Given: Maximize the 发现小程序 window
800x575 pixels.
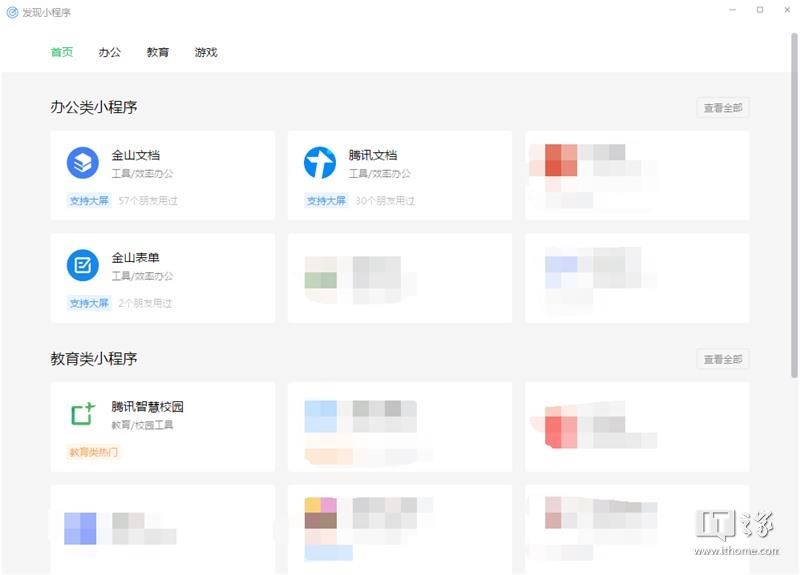Looking at the screenshot, I should (x=760, y=10).
